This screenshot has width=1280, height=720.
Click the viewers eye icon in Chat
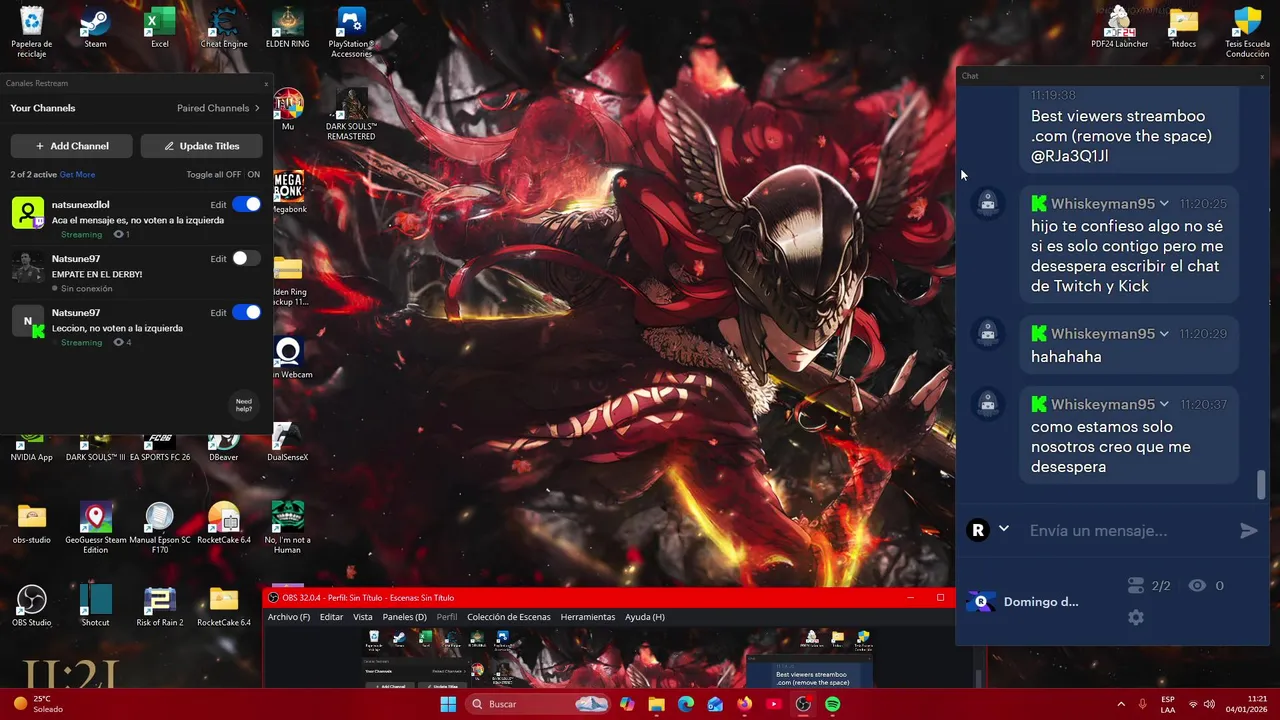(x=1197, y=586)
